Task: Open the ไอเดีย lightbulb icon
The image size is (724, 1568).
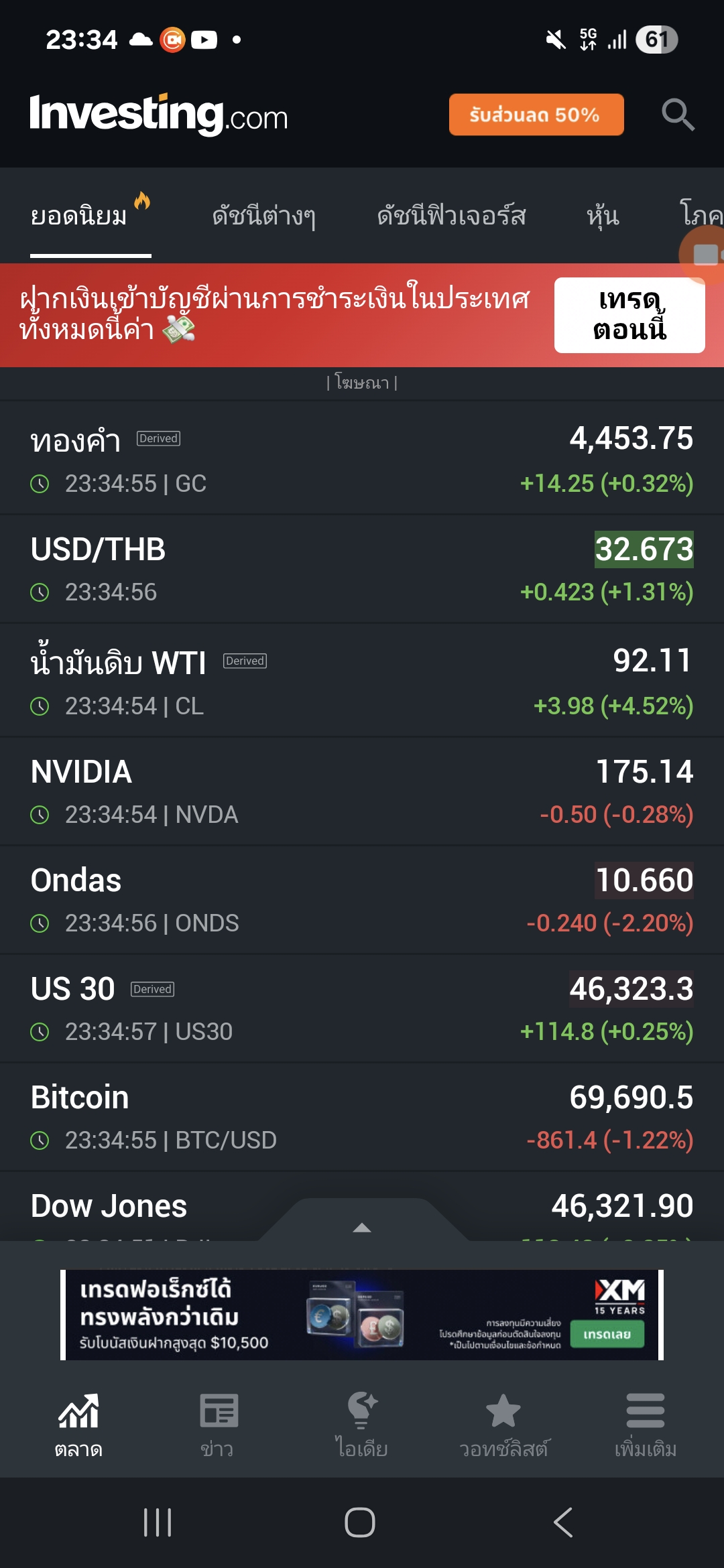Action: 362,1410
